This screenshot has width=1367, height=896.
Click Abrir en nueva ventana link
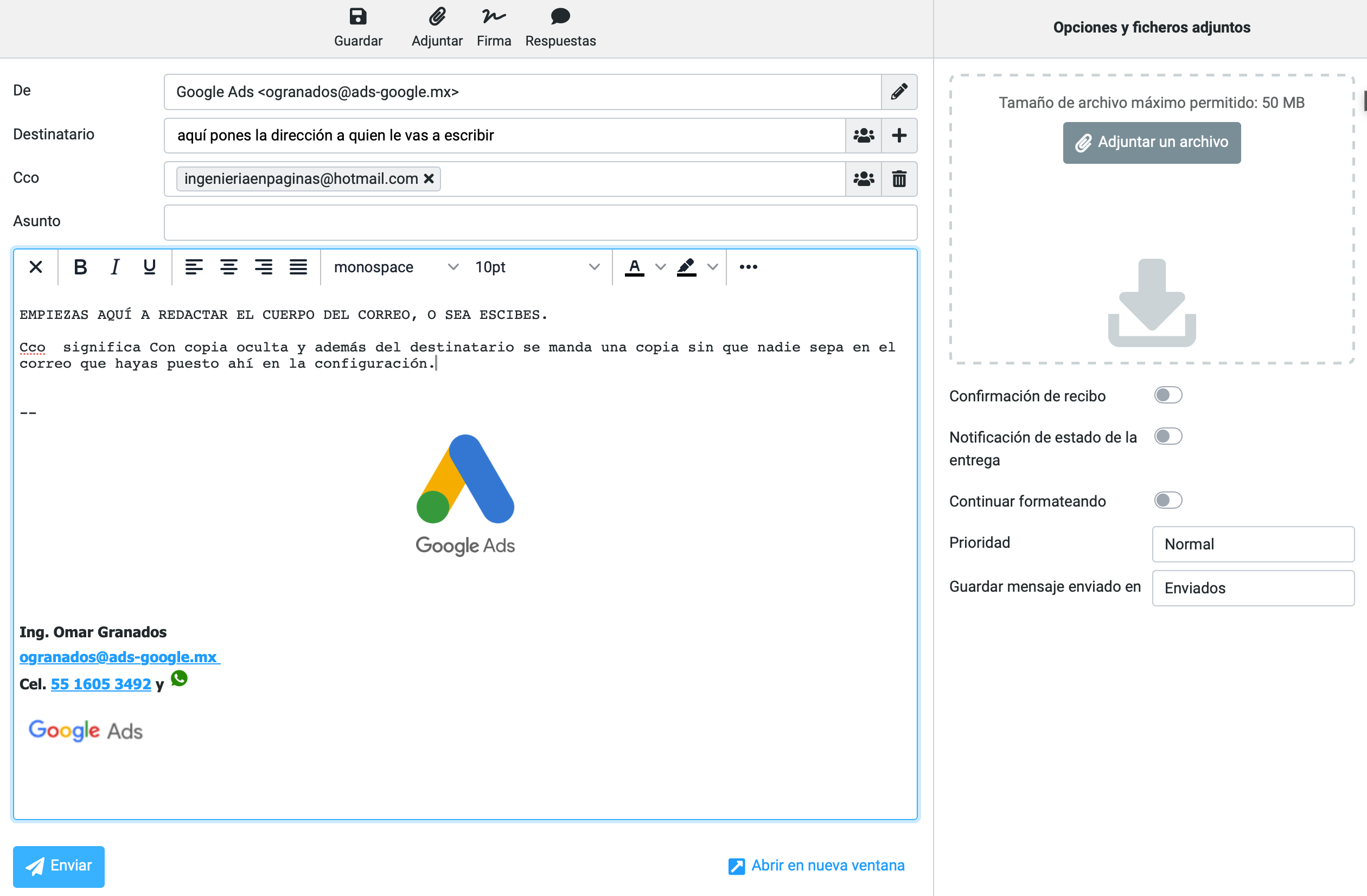[816, 866]
